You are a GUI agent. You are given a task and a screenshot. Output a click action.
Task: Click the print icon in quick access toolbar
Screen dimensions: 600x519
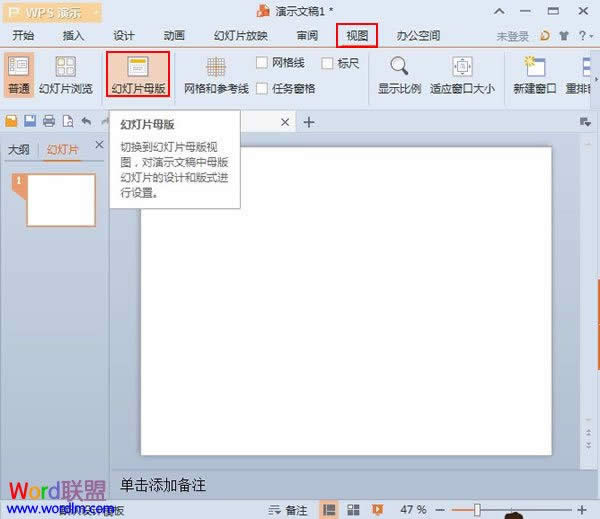tap(48, 122)
